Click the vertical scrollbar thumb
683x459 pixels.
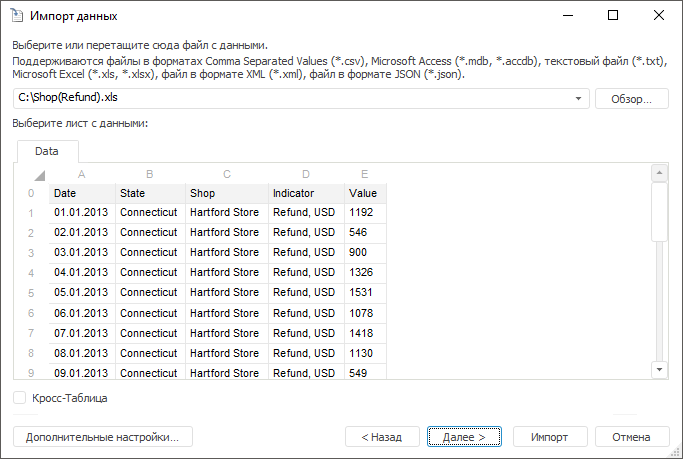[659, 212]
